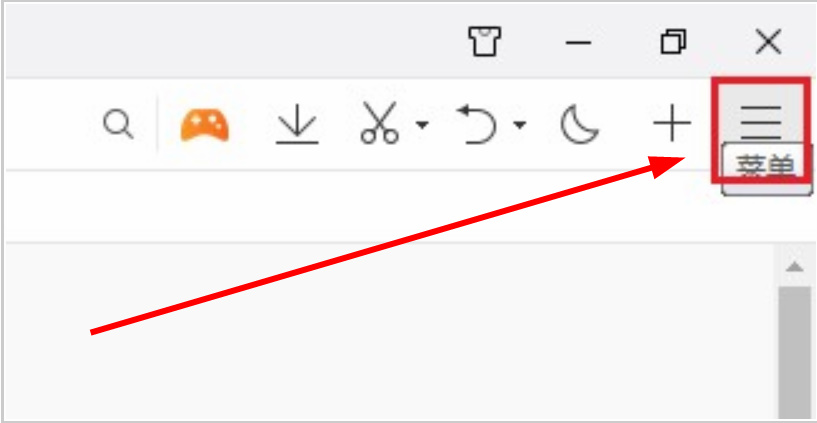Click the undo closed page arrow icon

[477, 123]
